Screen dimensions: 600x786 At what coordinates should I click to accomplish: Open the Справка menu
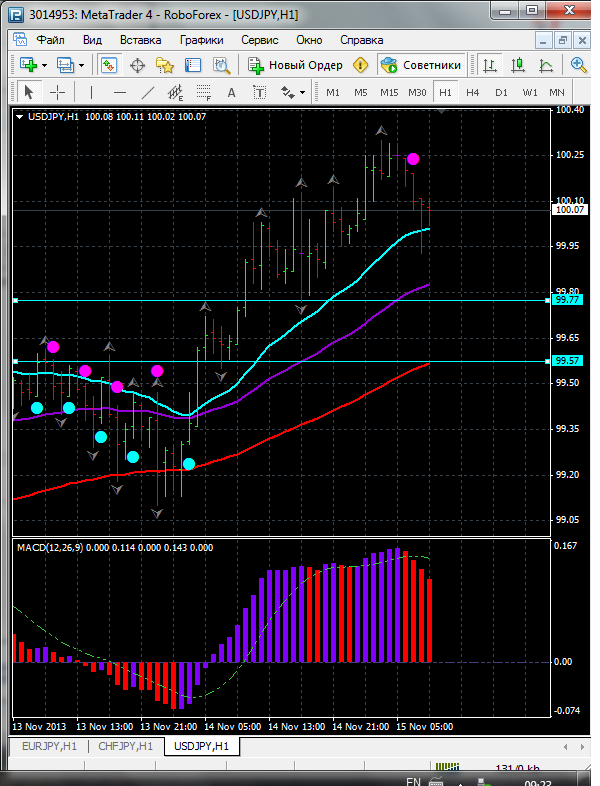tap(361, 40)
